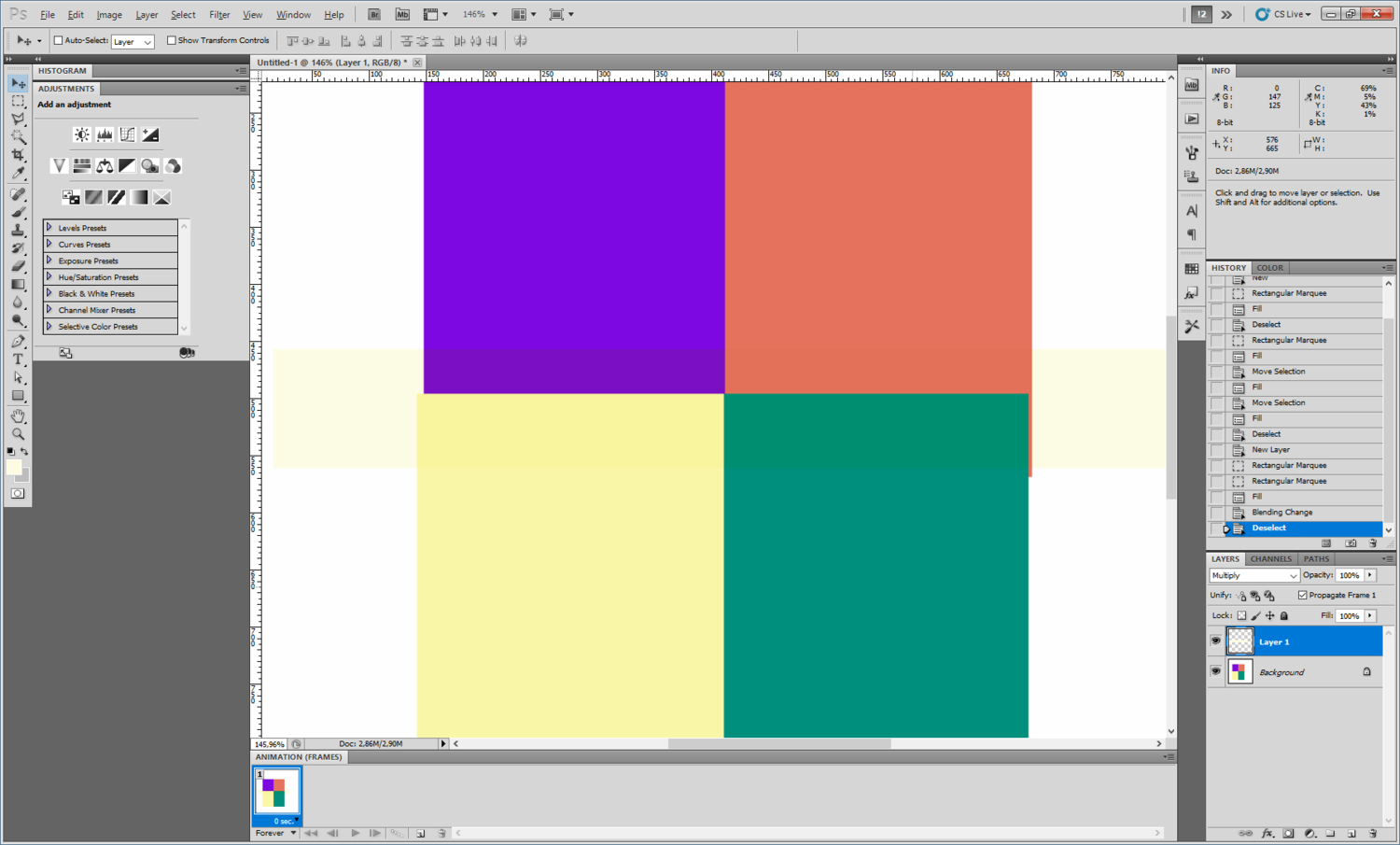This screenshot has width=1400, height=845.
Task: Play the frame animation
Action: click(356, 833)
